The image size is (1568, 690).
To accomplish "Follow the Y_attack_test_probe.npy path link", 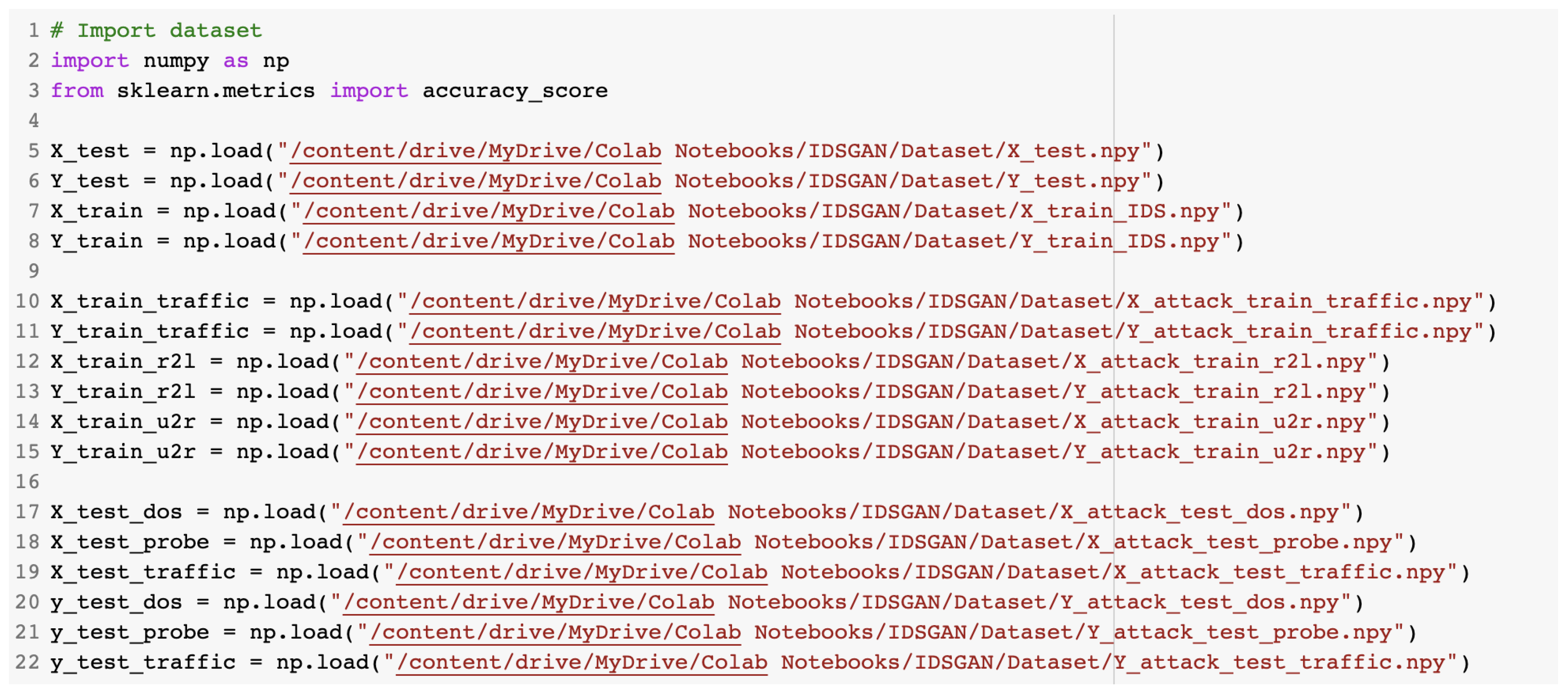I will tap(555, 633).
